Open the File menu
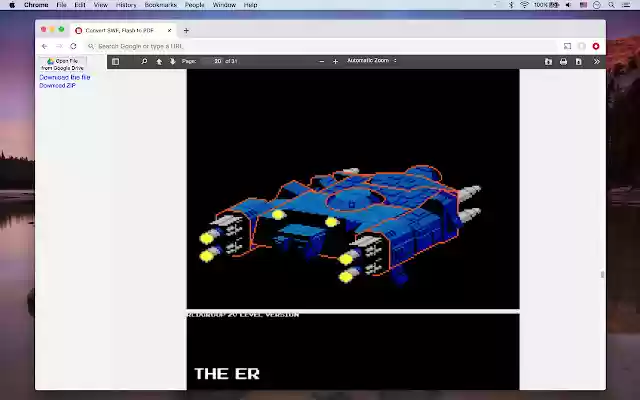 [61, 5]
